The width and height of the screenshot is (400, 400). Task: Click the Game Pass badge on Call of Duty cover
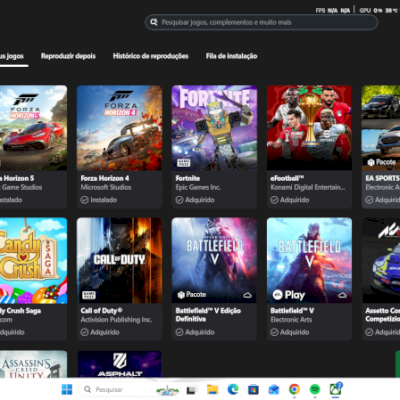89,295
